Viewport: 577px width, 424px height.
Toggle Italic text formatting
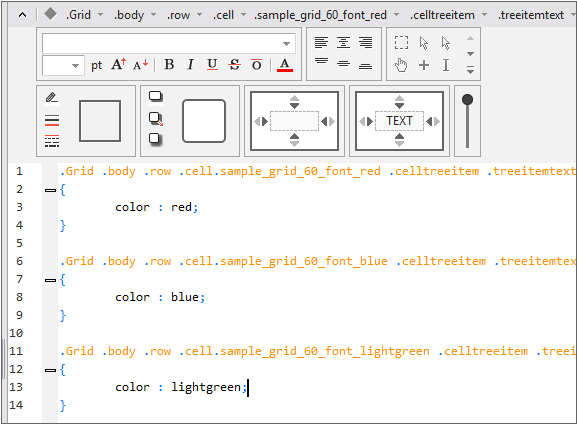[190, 65]
